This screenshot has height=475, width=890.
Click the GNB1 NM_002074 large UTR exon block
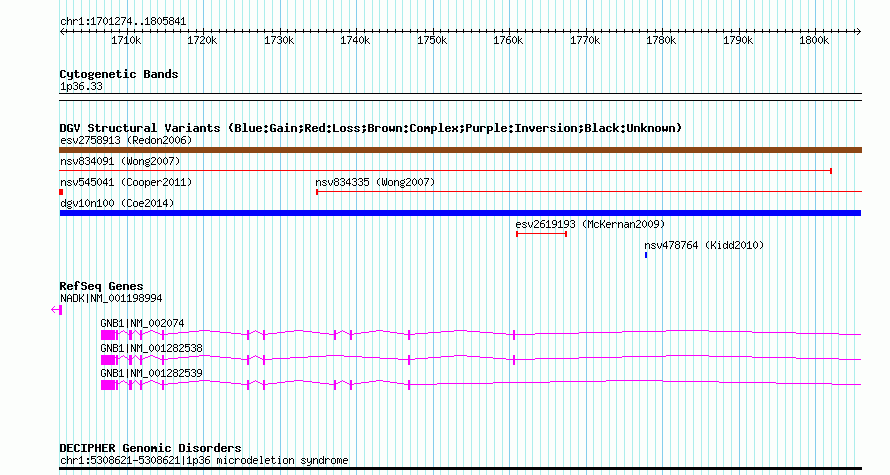pos(108,335)
